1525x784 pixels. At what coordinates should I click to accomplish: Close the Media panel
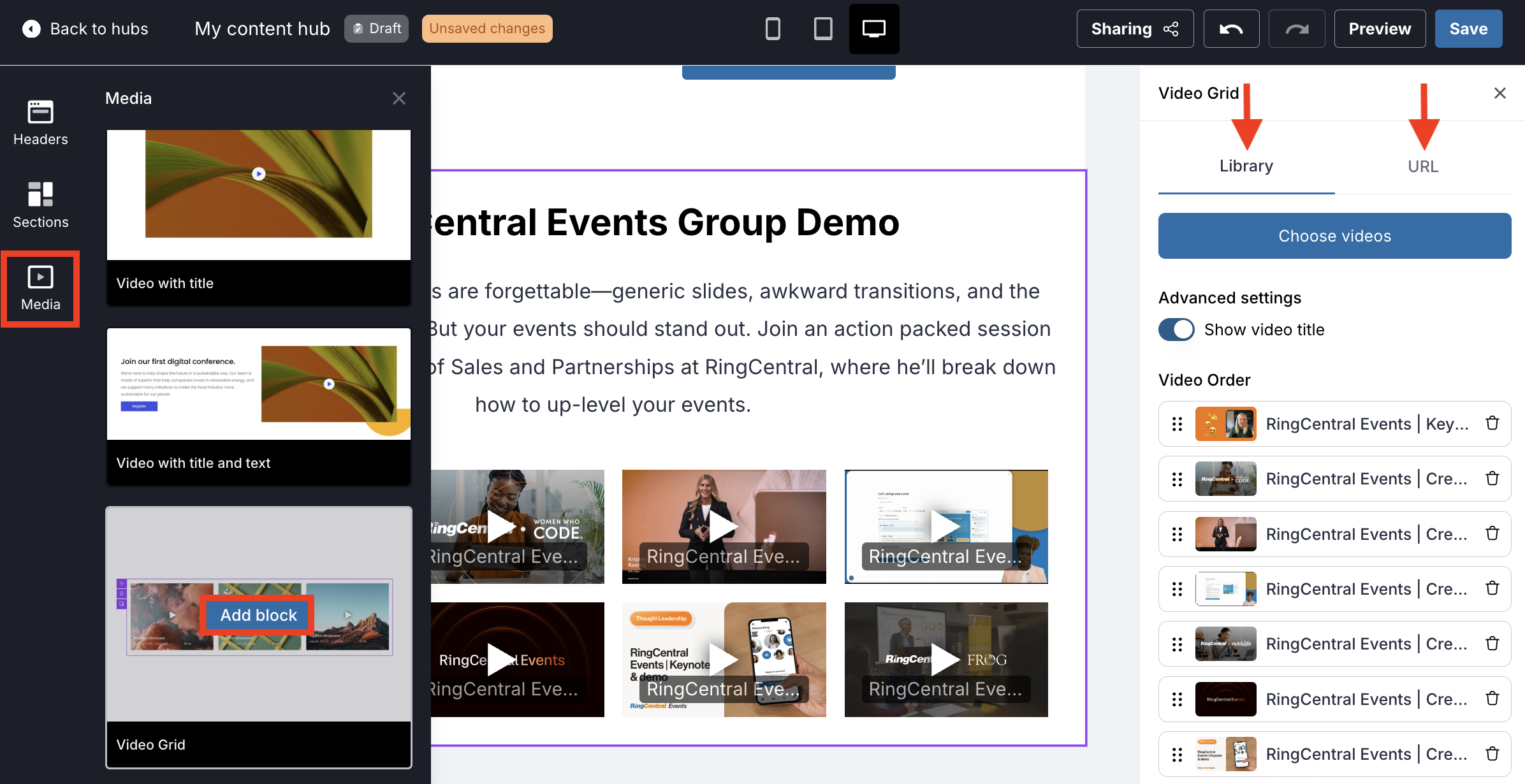399,98
